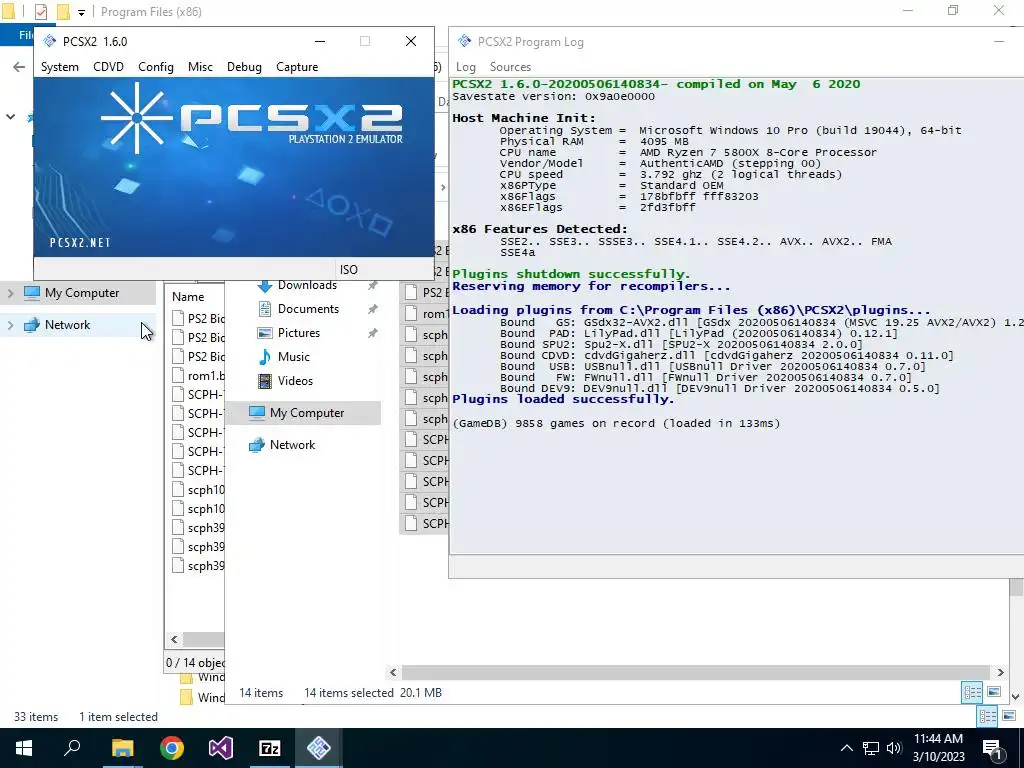Image resolution: width=1024 pixels, height=768 pixels.
Task: Open 7-Zip from the taskbar
Action: (270, 748)
